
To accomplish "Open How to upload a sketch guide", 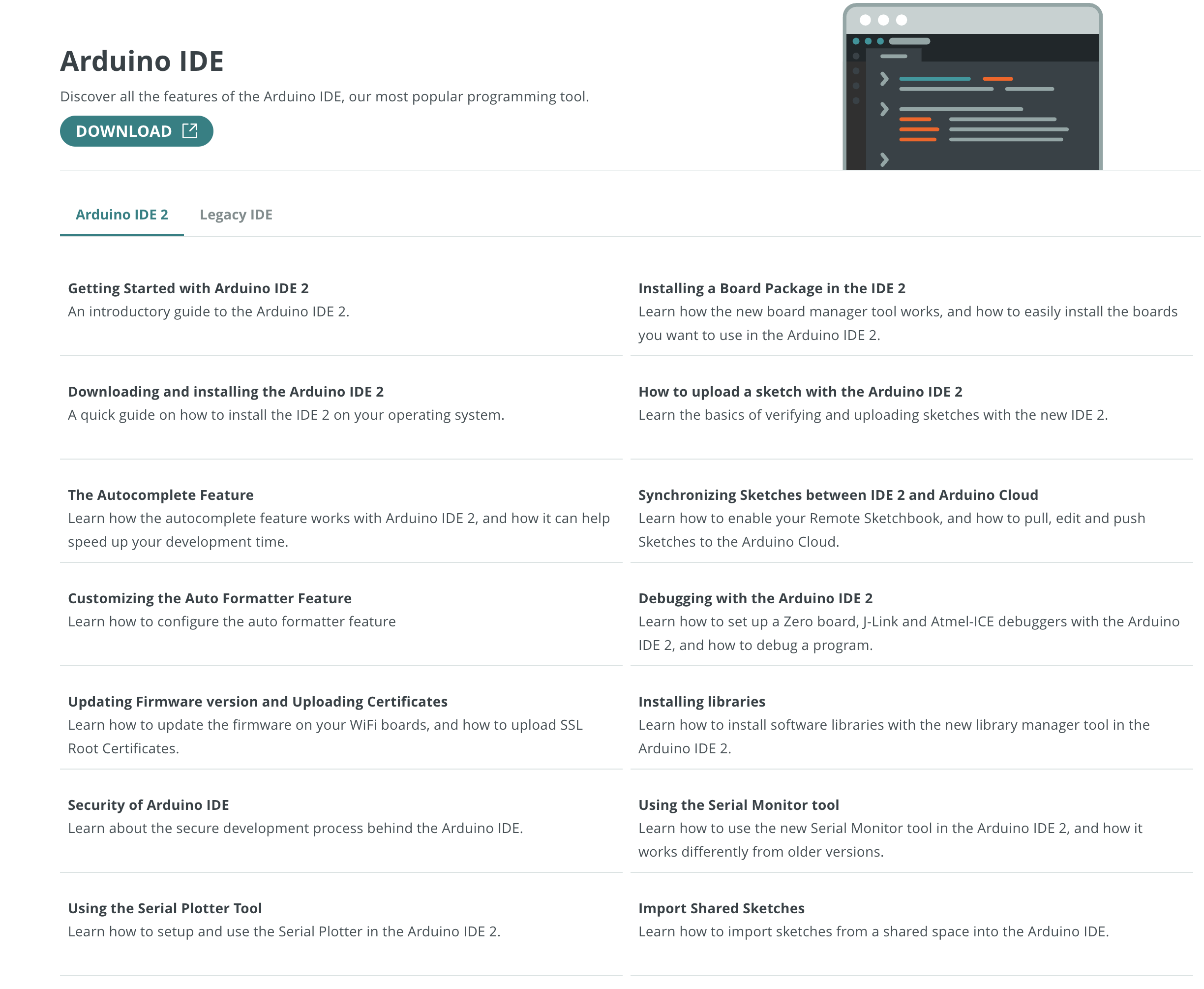I will point(800,392).
